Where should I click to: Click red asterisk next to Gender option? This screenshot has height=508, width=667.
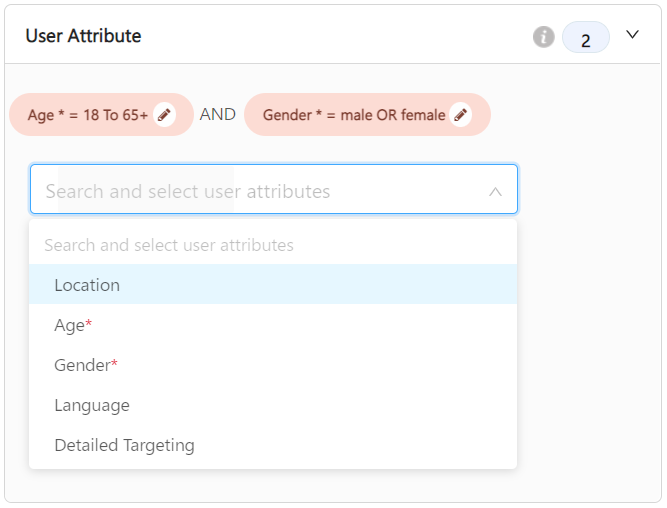tap(114, 363)
